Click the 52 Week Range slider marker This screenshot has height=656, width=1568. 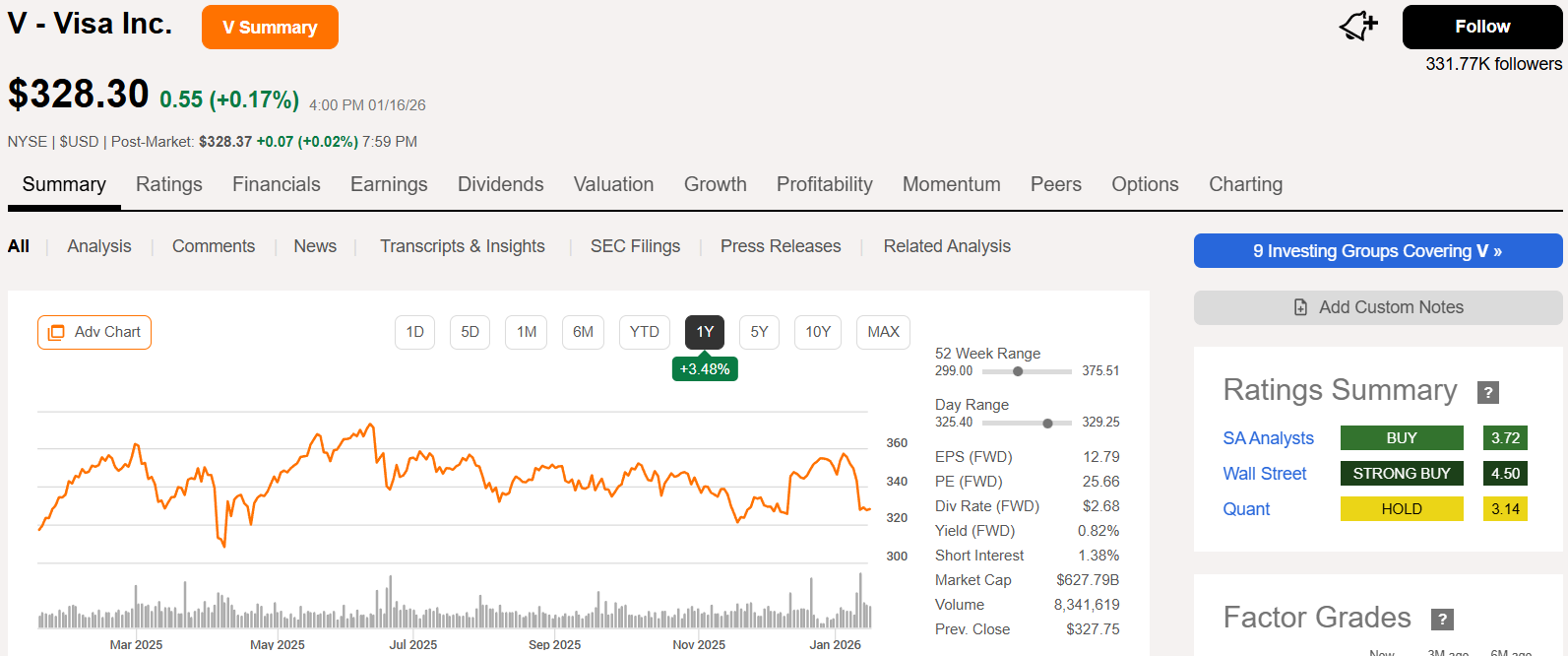pyautogui.click(x=1018, y=371)
